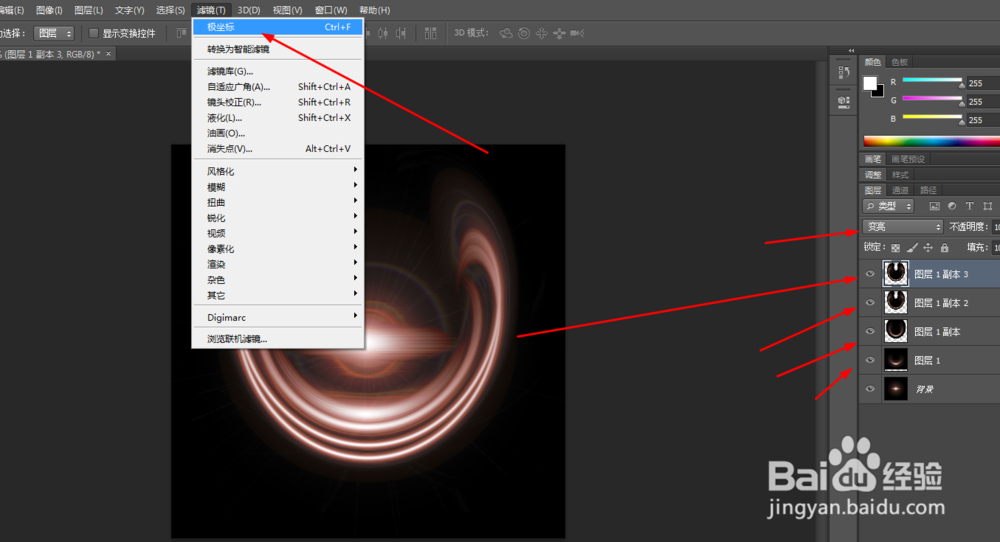This screenshot has width=1000, height=542.
Task: Open the 图层 auto-select dropdown in options bar
Action: [x=54, y=33]
